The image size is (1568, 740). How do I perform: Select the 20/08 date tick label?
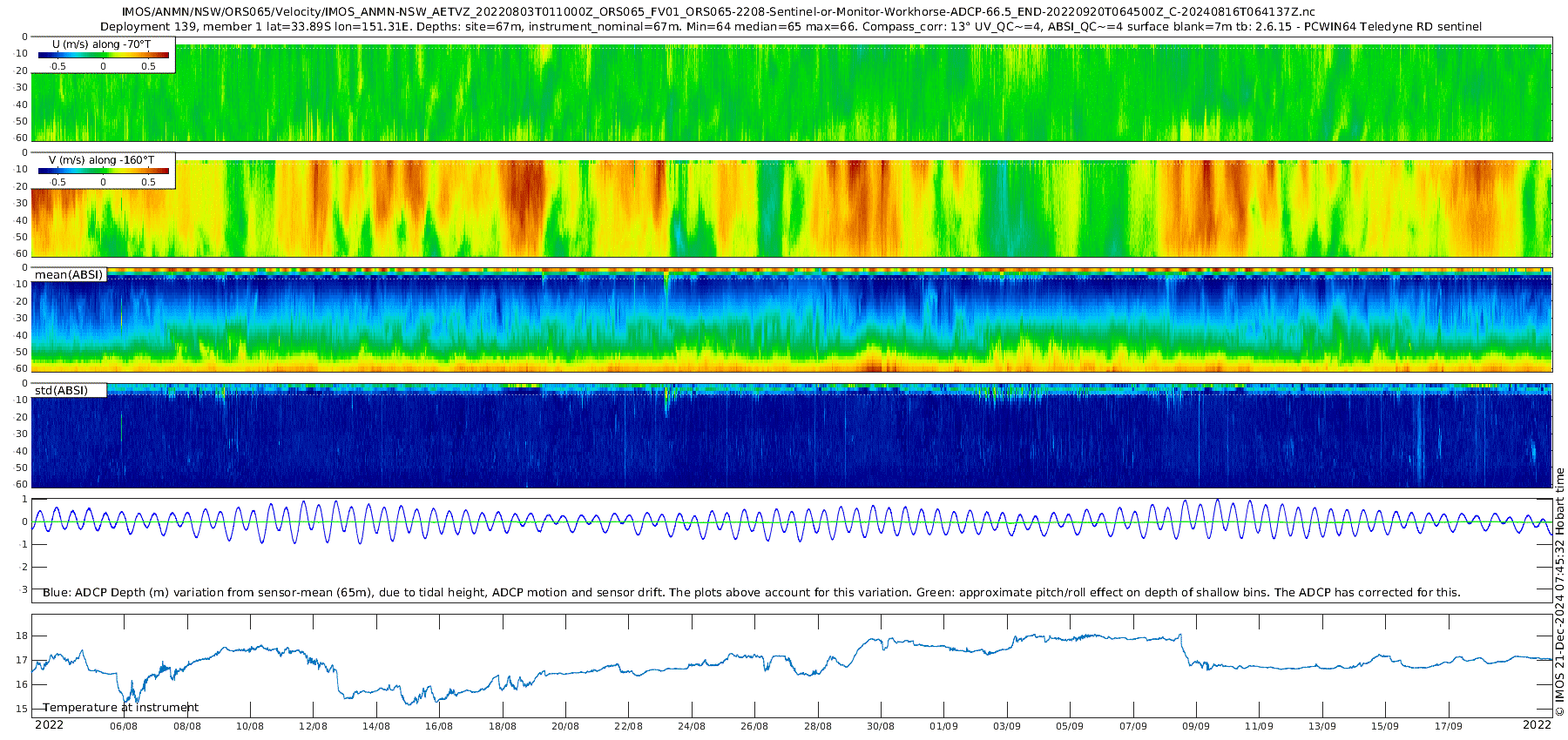pyautogui.click(x=565, y=727)
